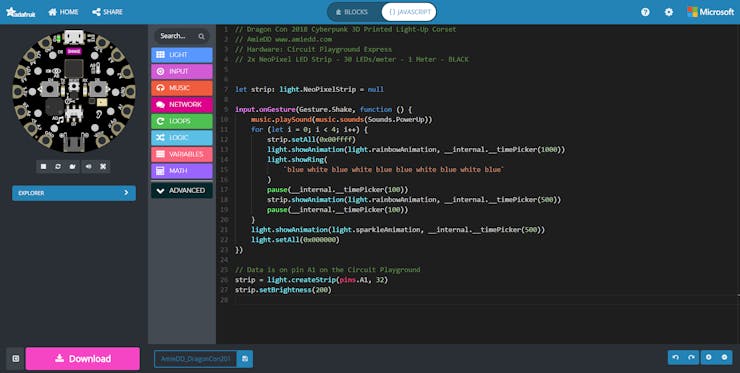Open the settings gear menu
The width and height of the screenshot is (740, 373).
669,12
